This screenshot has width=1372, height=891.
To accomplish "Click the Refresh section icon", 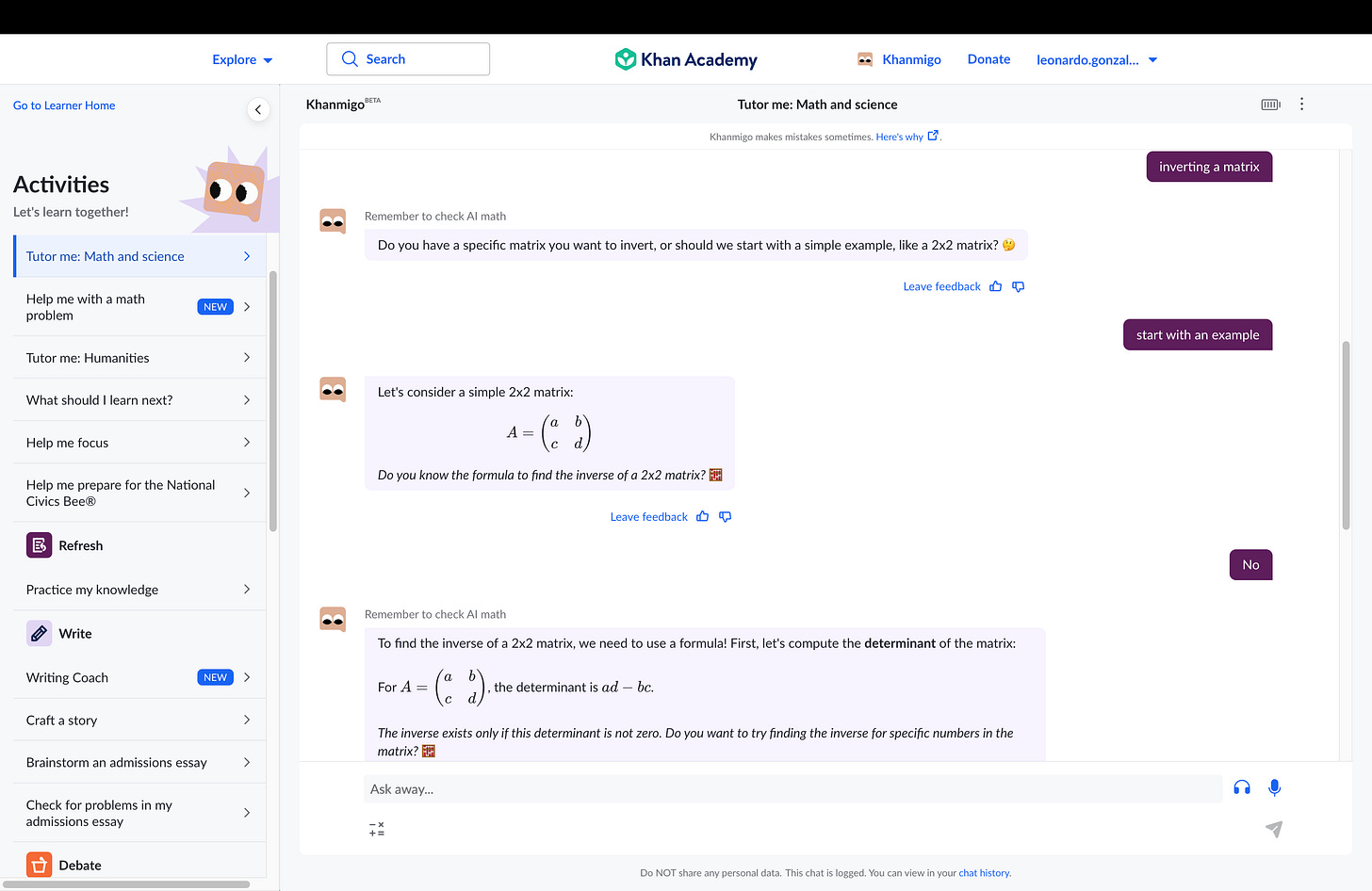I will pos(39,545).
